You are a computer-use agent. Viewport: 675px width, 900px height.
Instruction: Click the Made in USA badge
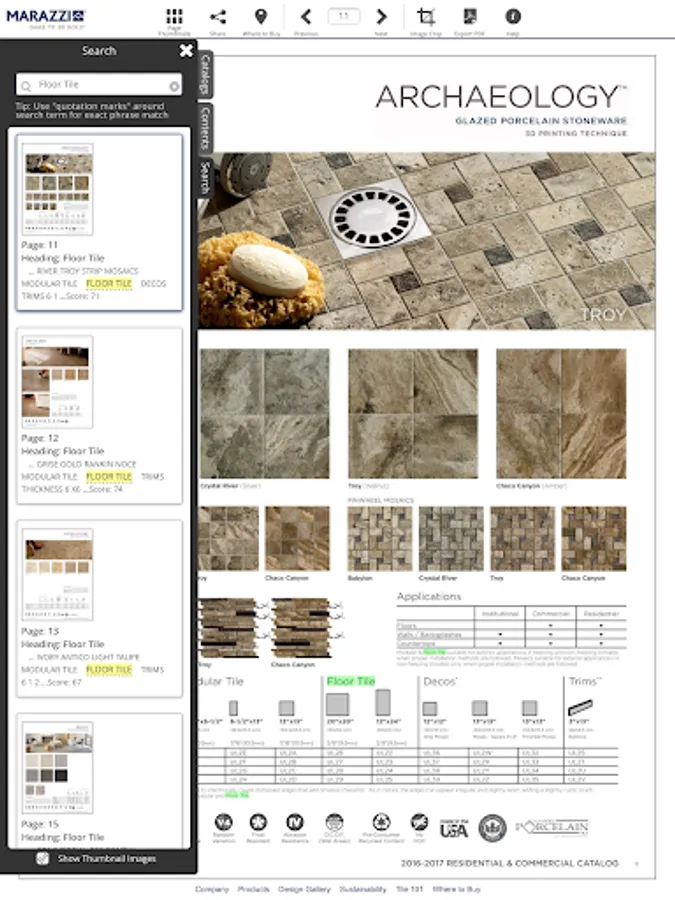click(x=454, y=827)
